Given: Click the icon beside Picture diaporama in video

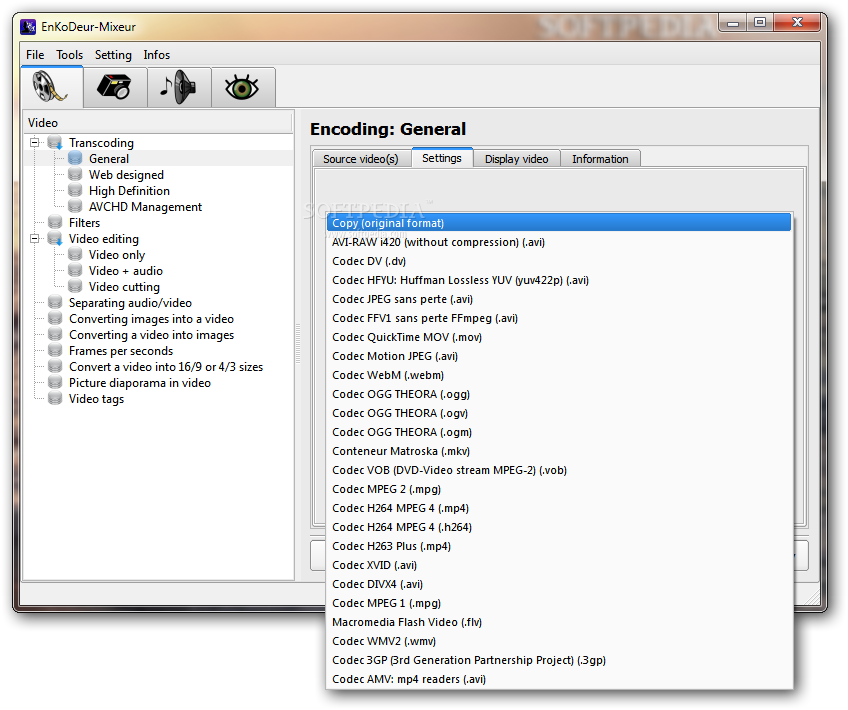Looking at the screenshot, I should [55, 382].
